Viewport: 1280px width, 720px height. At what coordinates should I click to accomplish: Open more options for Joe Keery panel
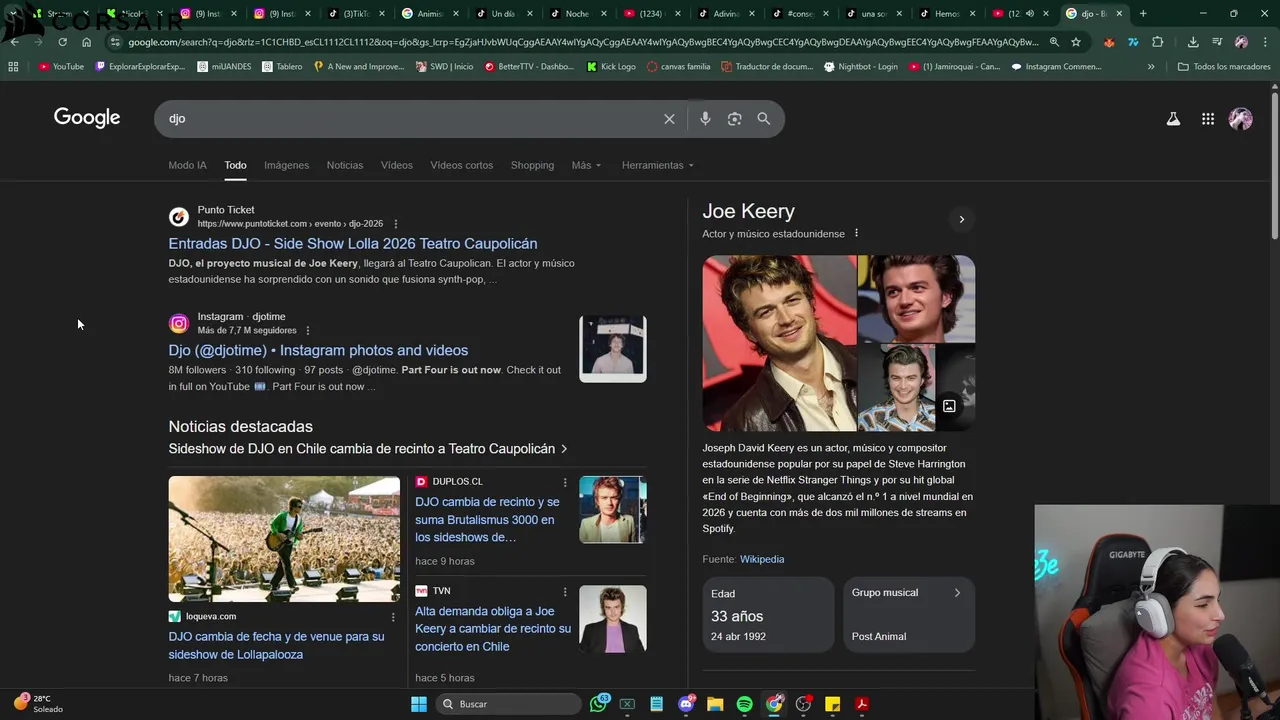(856, 234)
